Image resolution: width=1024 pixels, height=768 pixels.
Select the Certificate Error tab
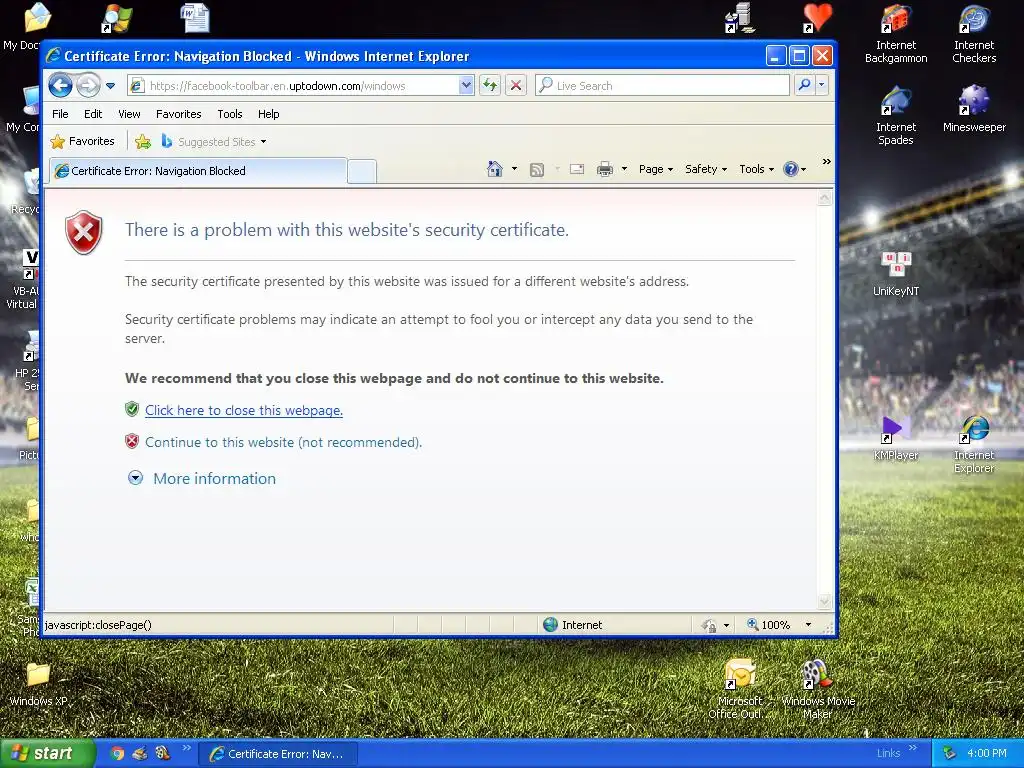[198, 171]
